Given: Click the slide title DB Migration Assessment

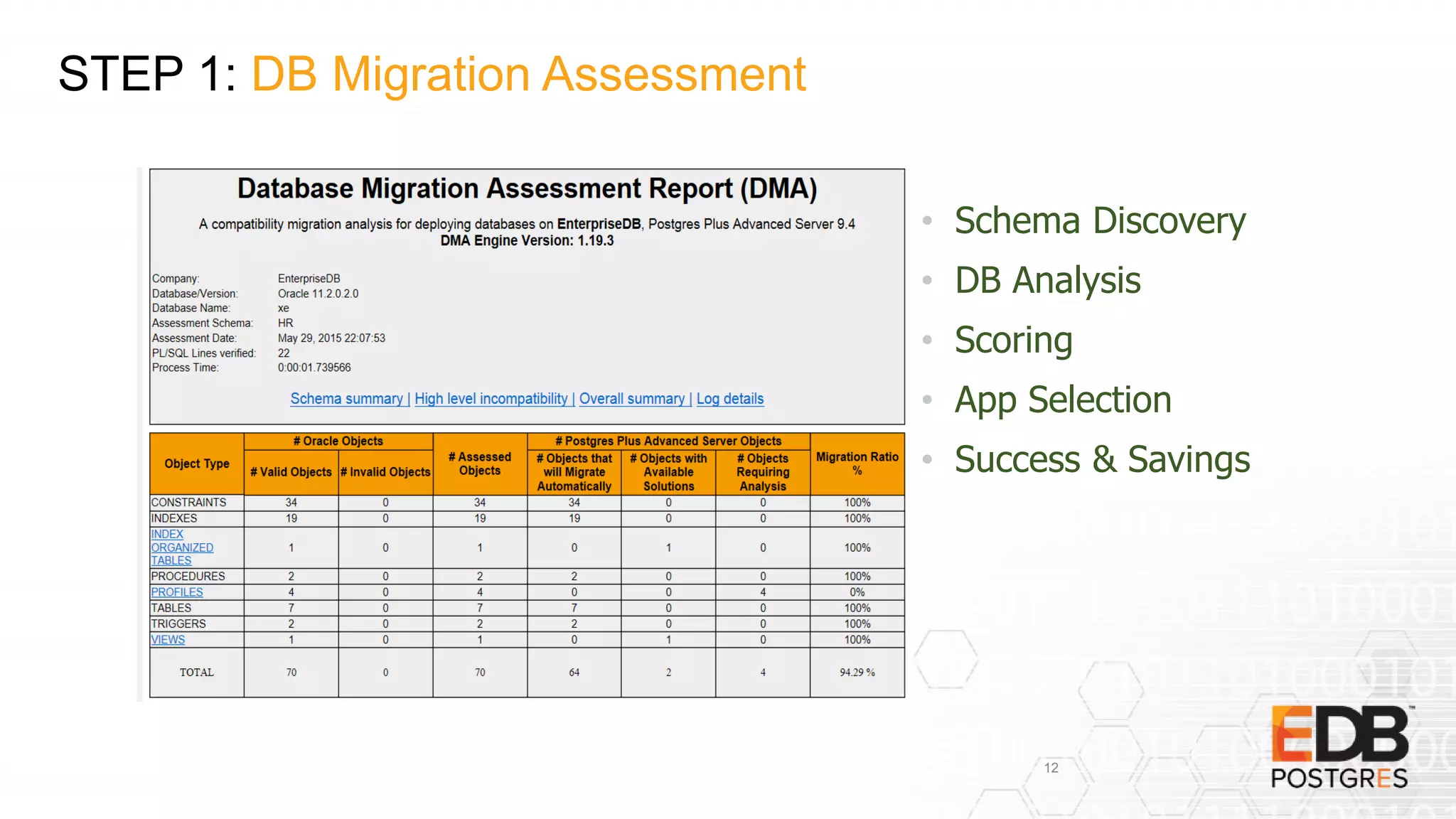Looking at the screenshot, I should pos(529,74).
